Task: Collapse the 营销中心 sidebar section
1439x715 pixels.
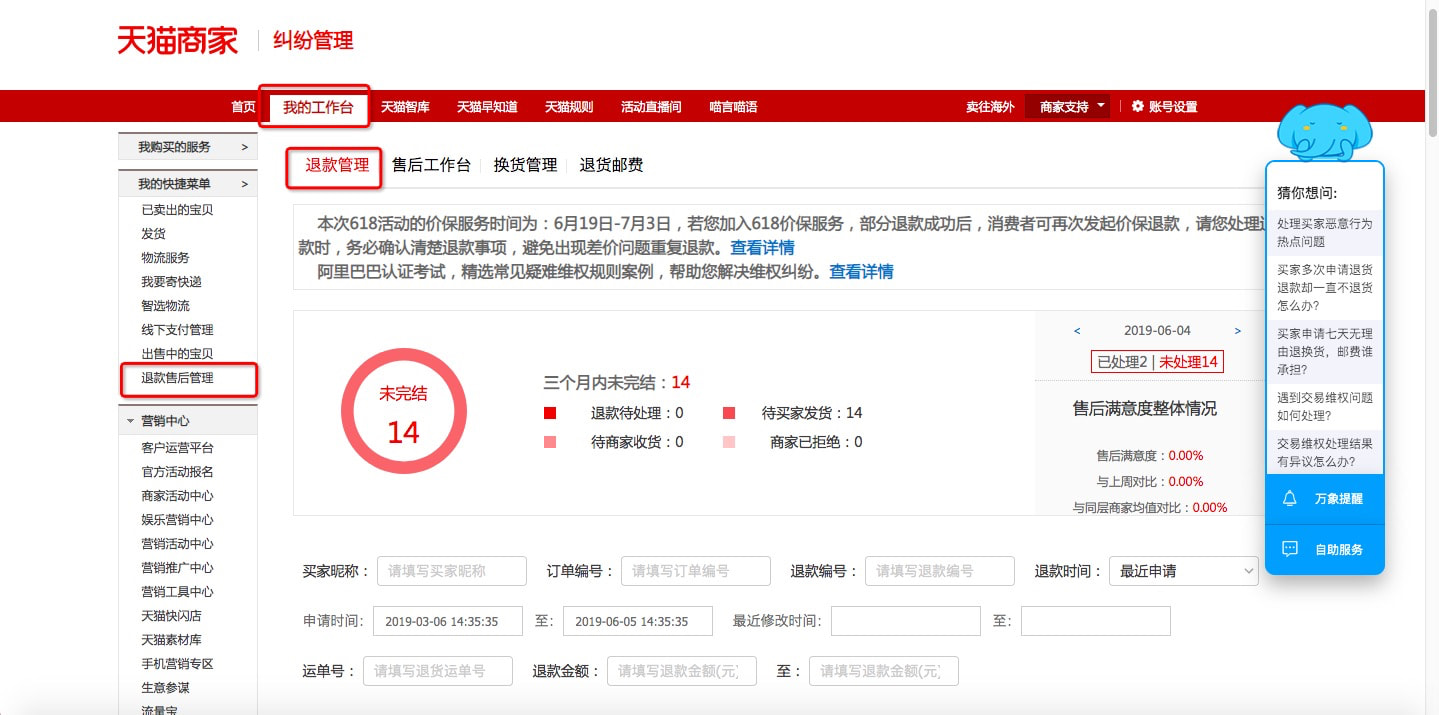Action: [x=130, y=421]
